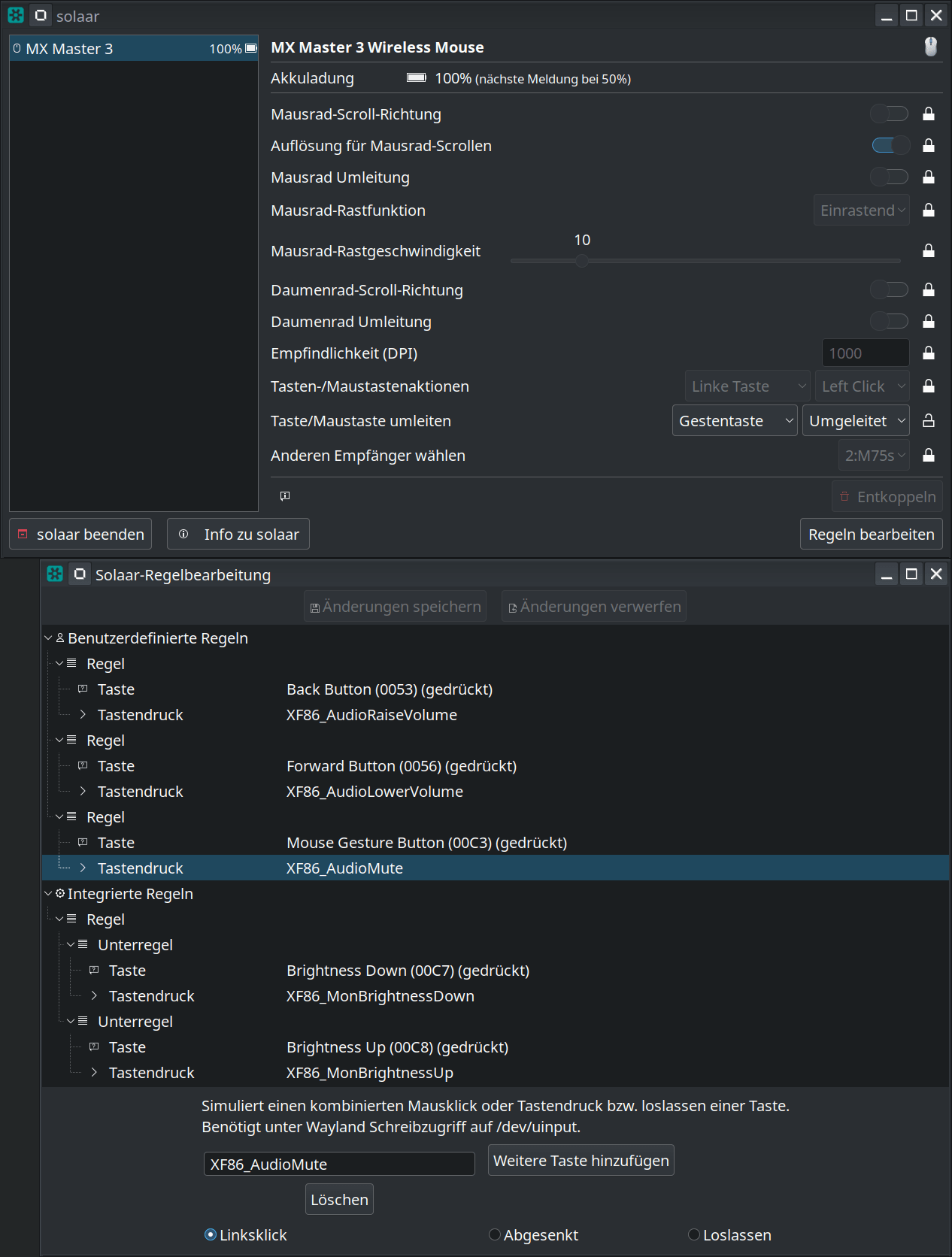Viewport: 952px width, 1257px height.
Task: Click the mouse device icon at top right
Action: pos(930,47)
